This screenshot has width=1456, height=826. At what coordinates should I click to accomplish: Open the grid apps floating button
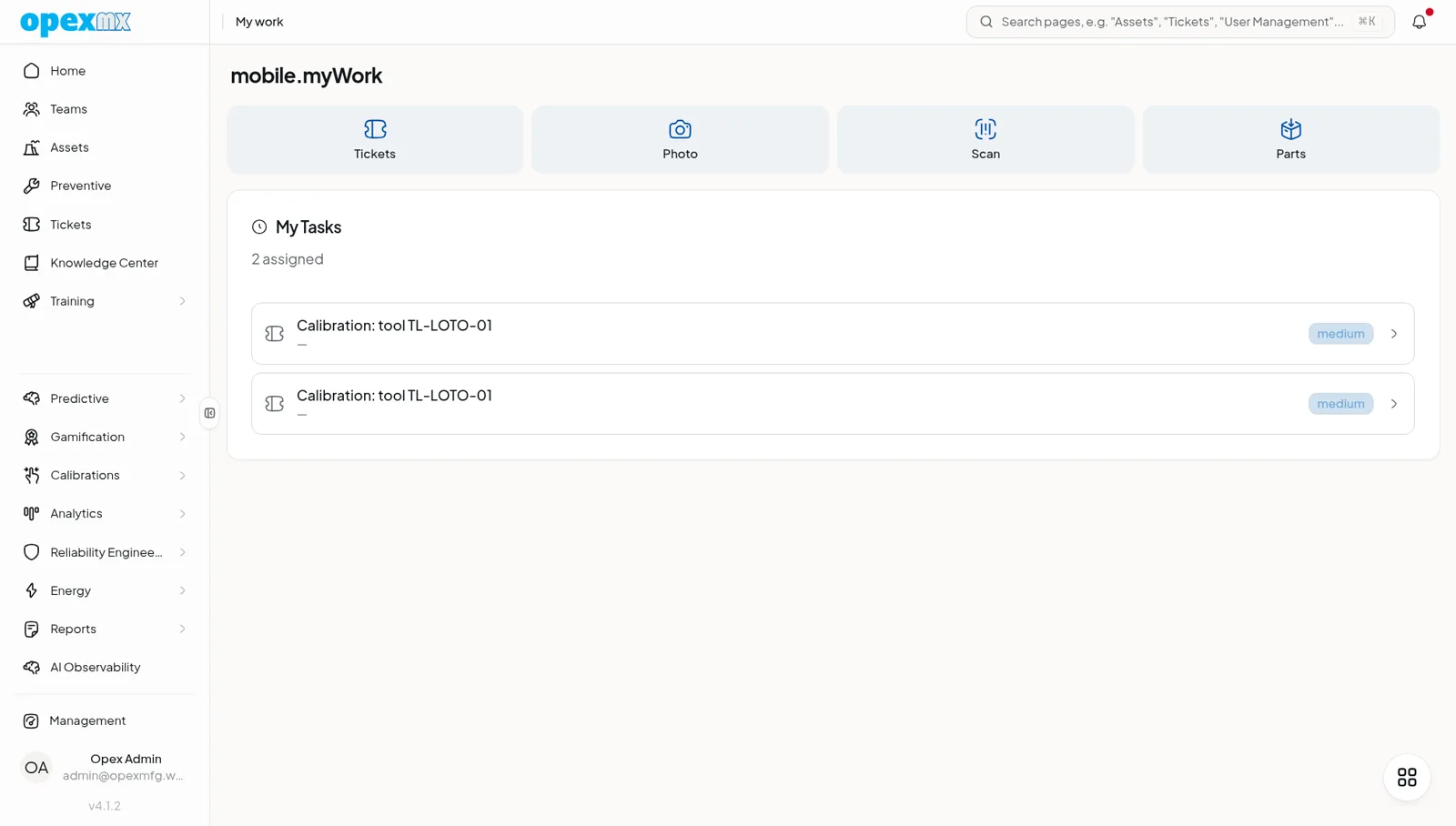(1407, 777)
